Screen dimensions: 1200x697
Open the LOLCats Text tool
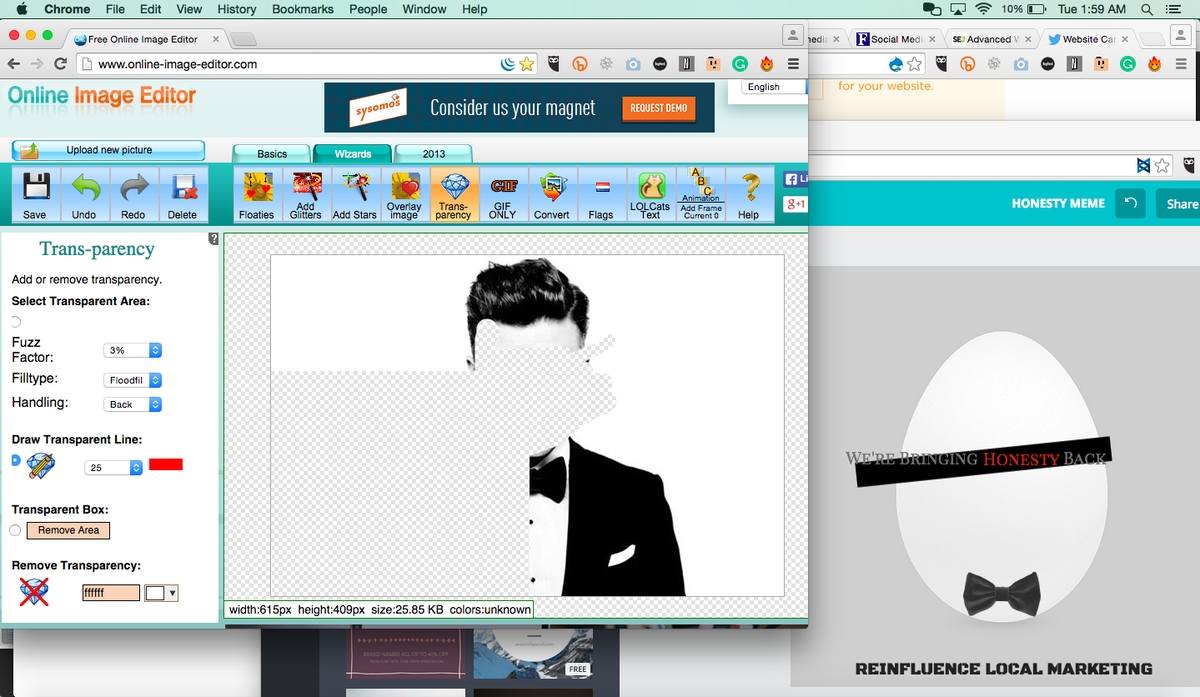point(650,193)
